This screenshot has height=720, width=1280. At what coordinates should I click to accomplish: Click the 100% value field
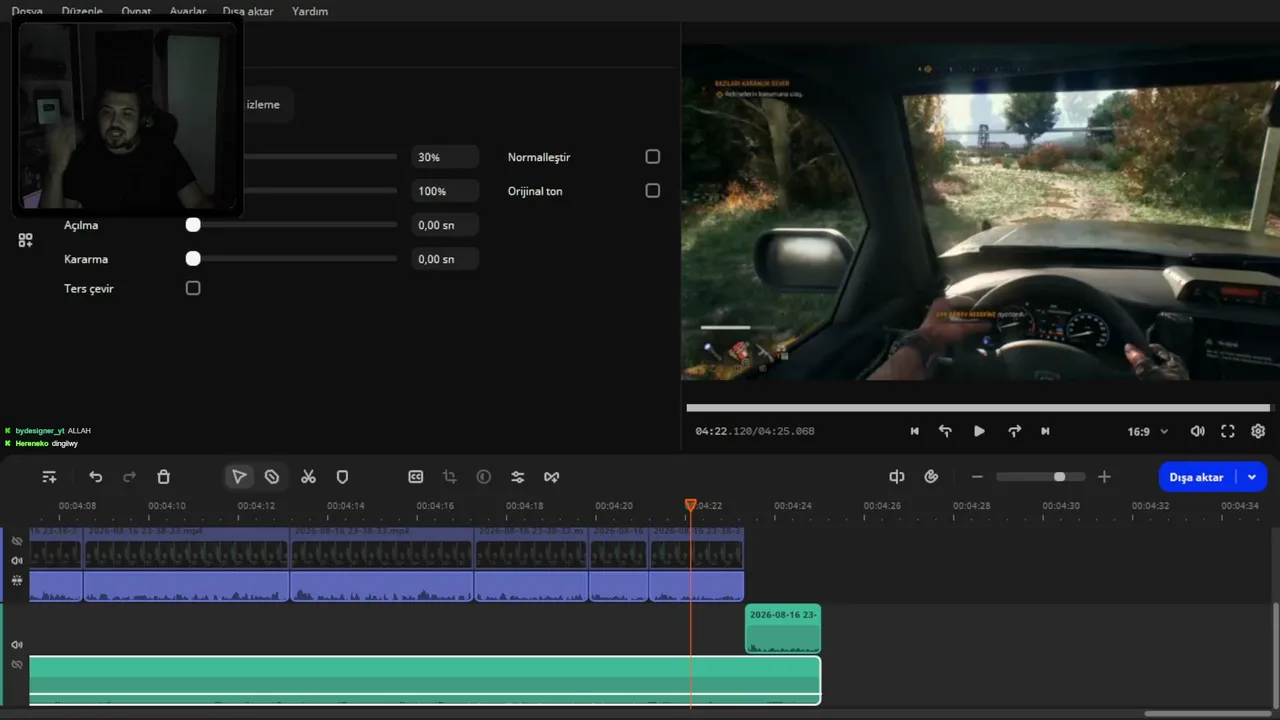tap(445, 191)
